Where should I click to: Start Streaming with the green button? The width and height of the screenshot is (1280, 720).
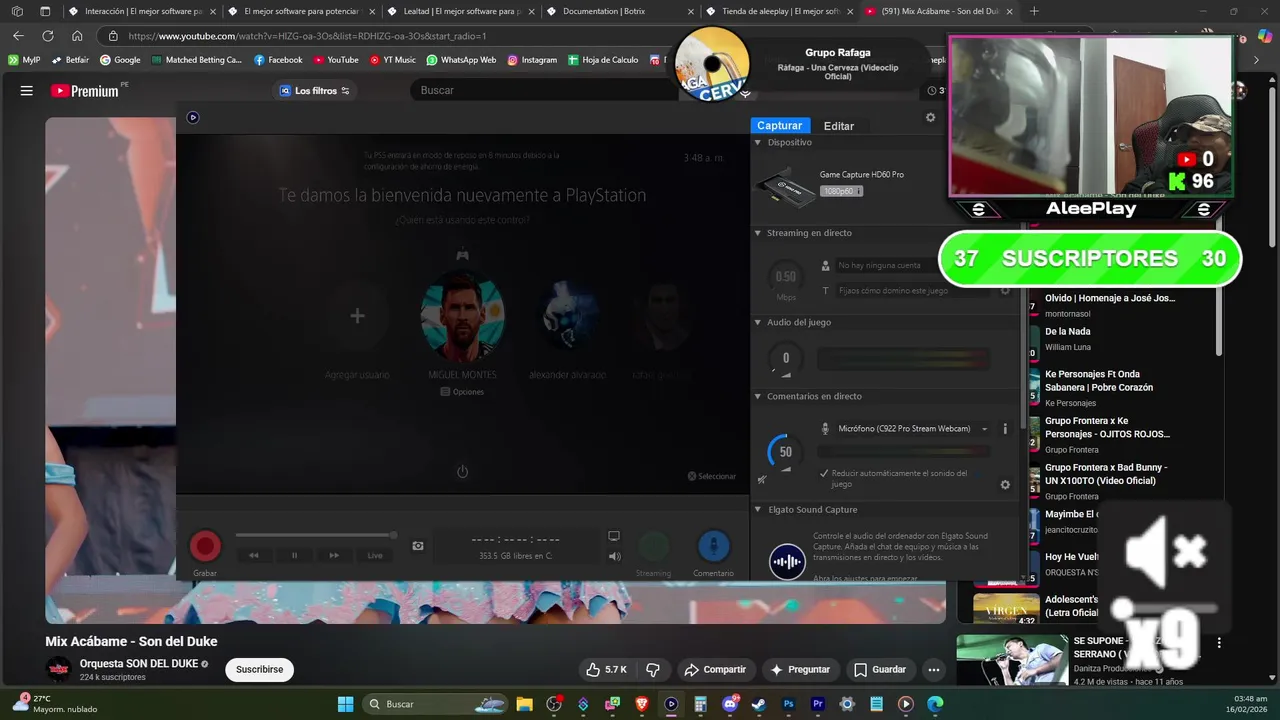tap(654, 546)
